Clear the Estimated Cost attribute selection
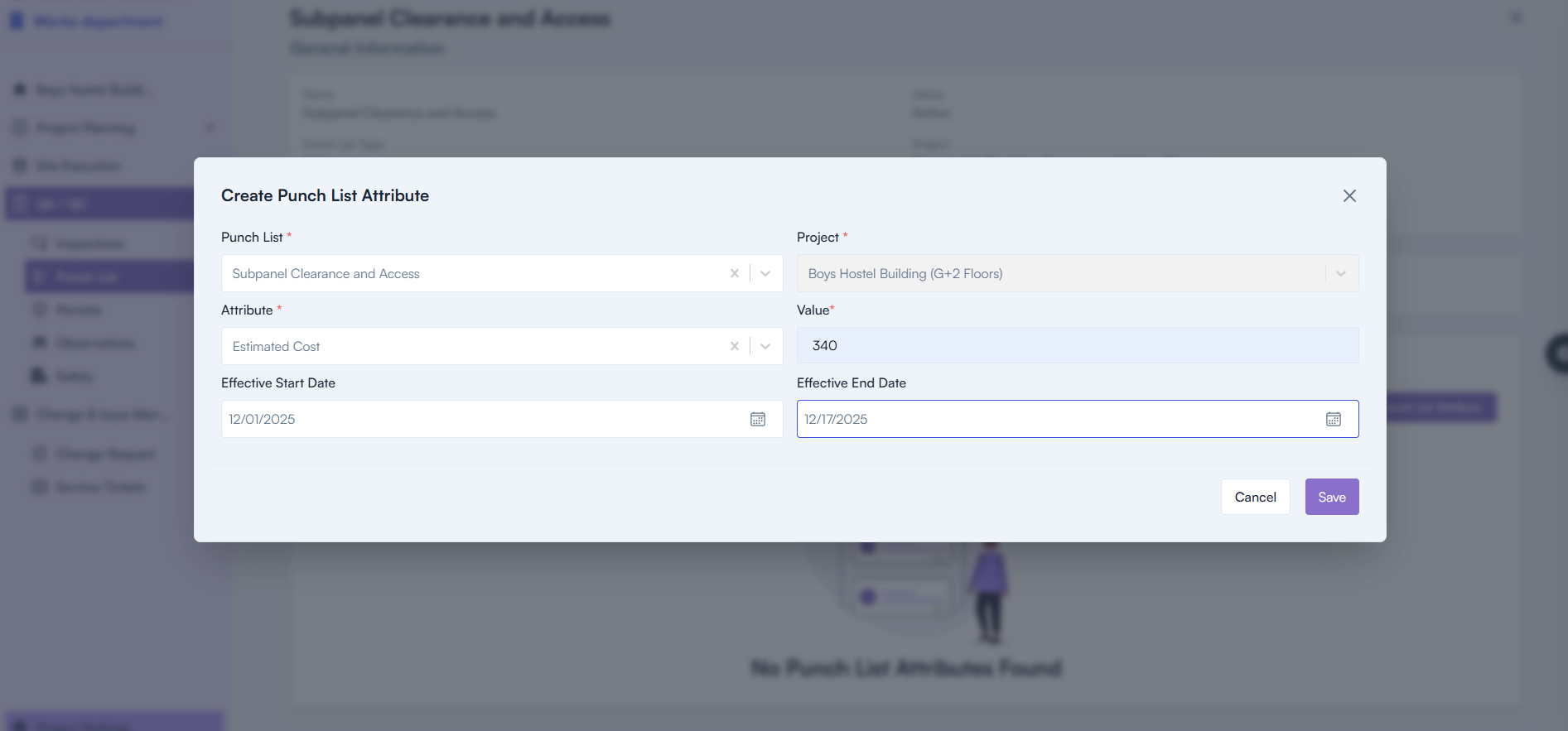The width and height of the screenshot is (1568, 731). coord(734,346)
